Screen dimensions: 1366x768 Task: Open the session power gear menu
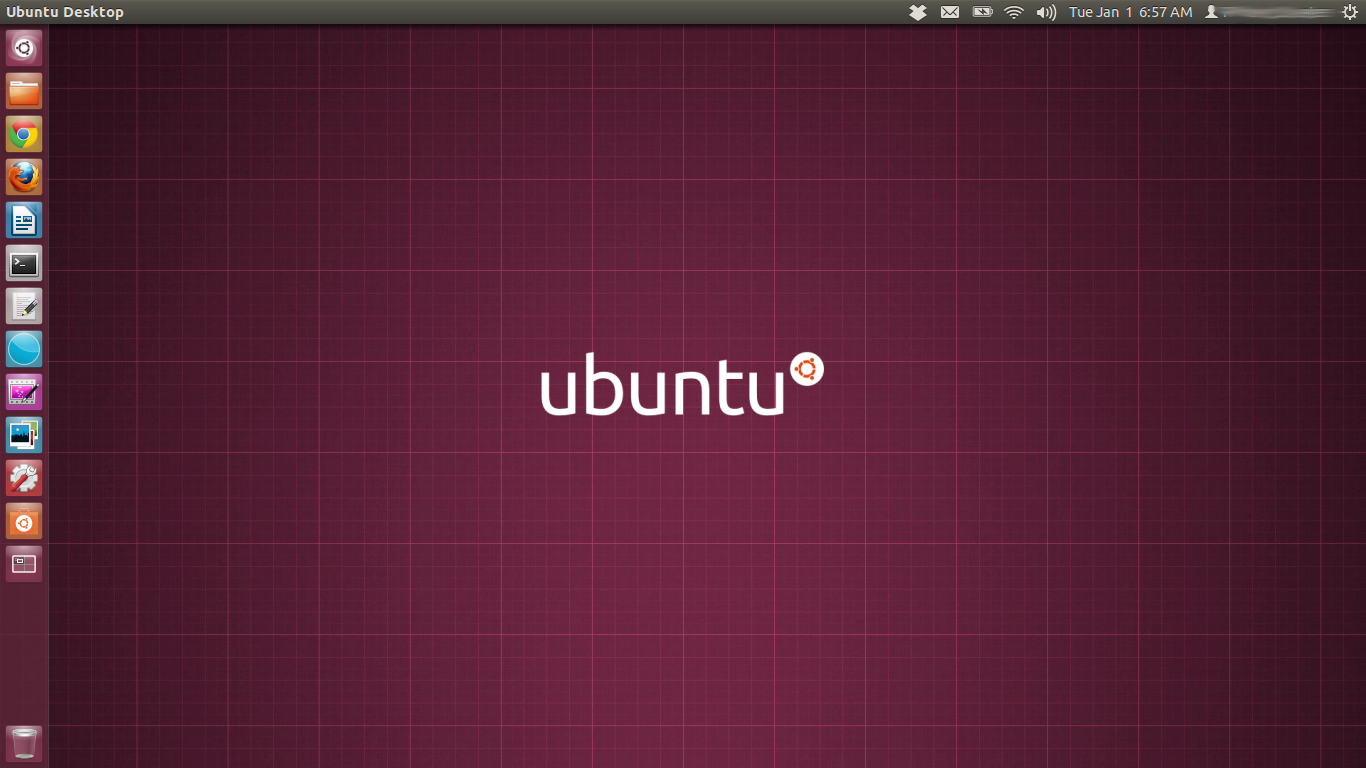[1350, 12]
